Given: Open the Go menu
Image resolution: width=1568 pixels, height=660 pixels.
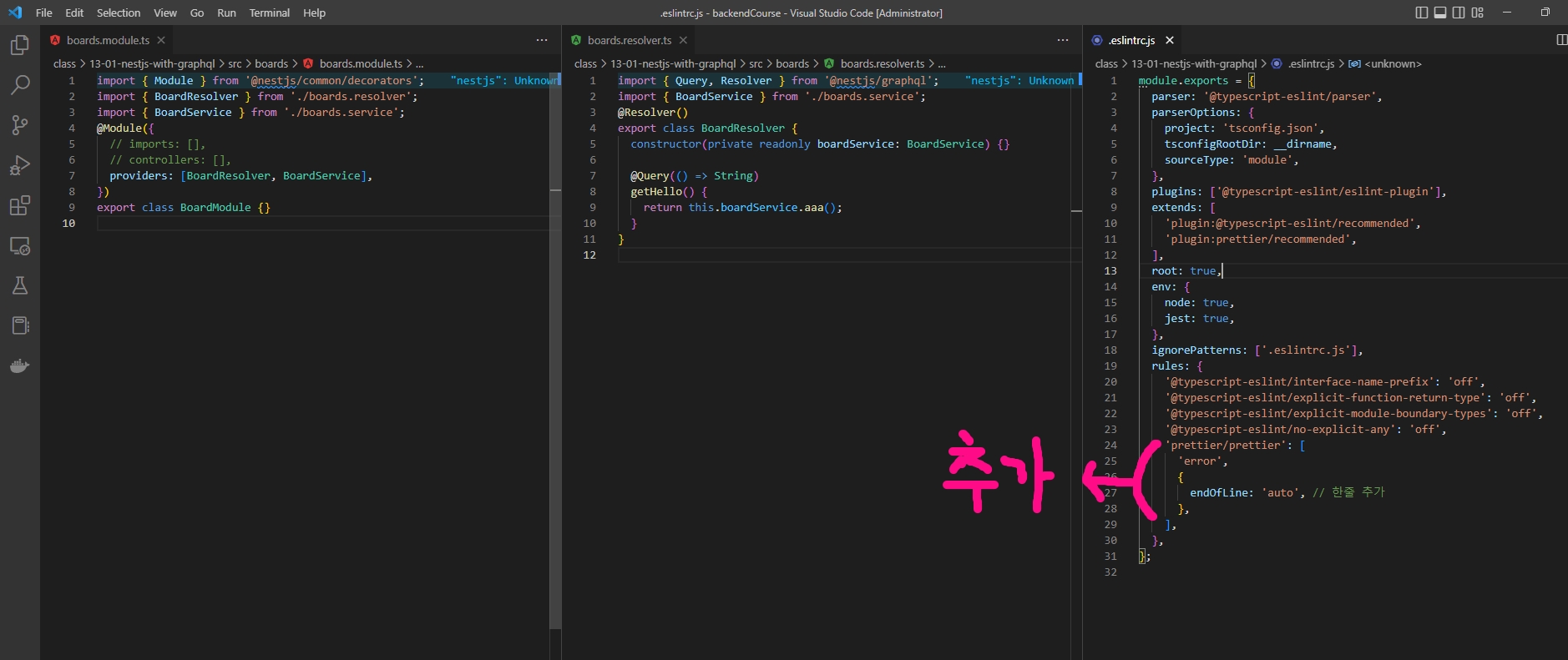Looking at the screenshot, I should 197,13.
